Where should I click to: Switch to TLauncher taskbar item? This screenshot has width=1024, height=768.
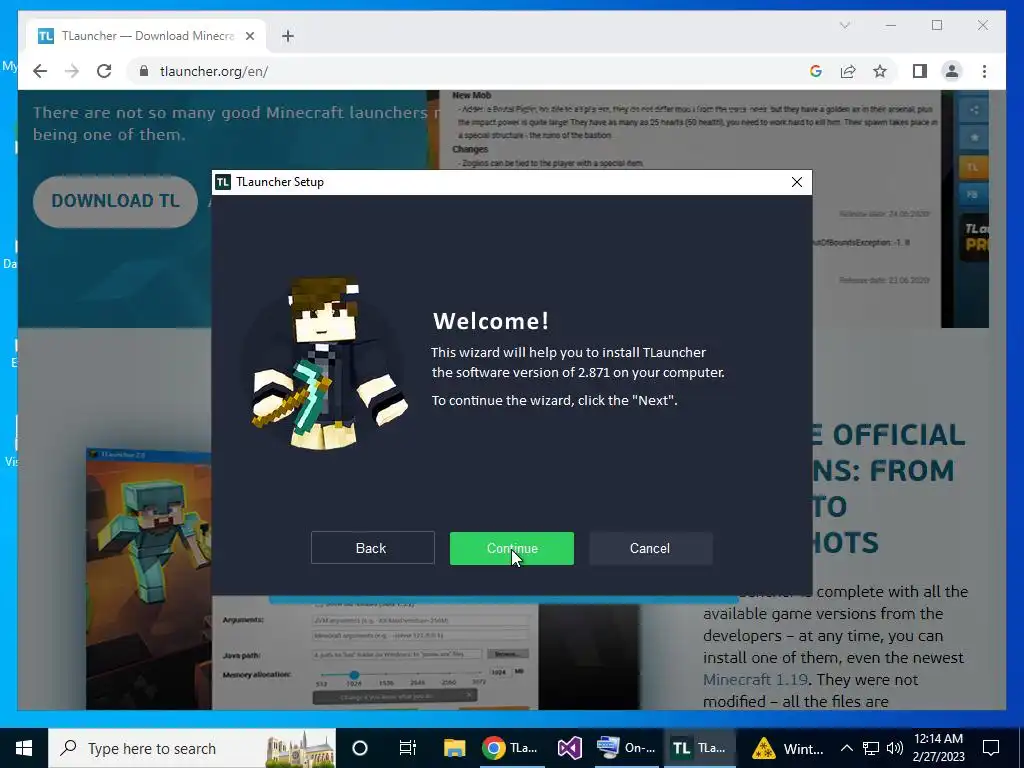[699, 748]
